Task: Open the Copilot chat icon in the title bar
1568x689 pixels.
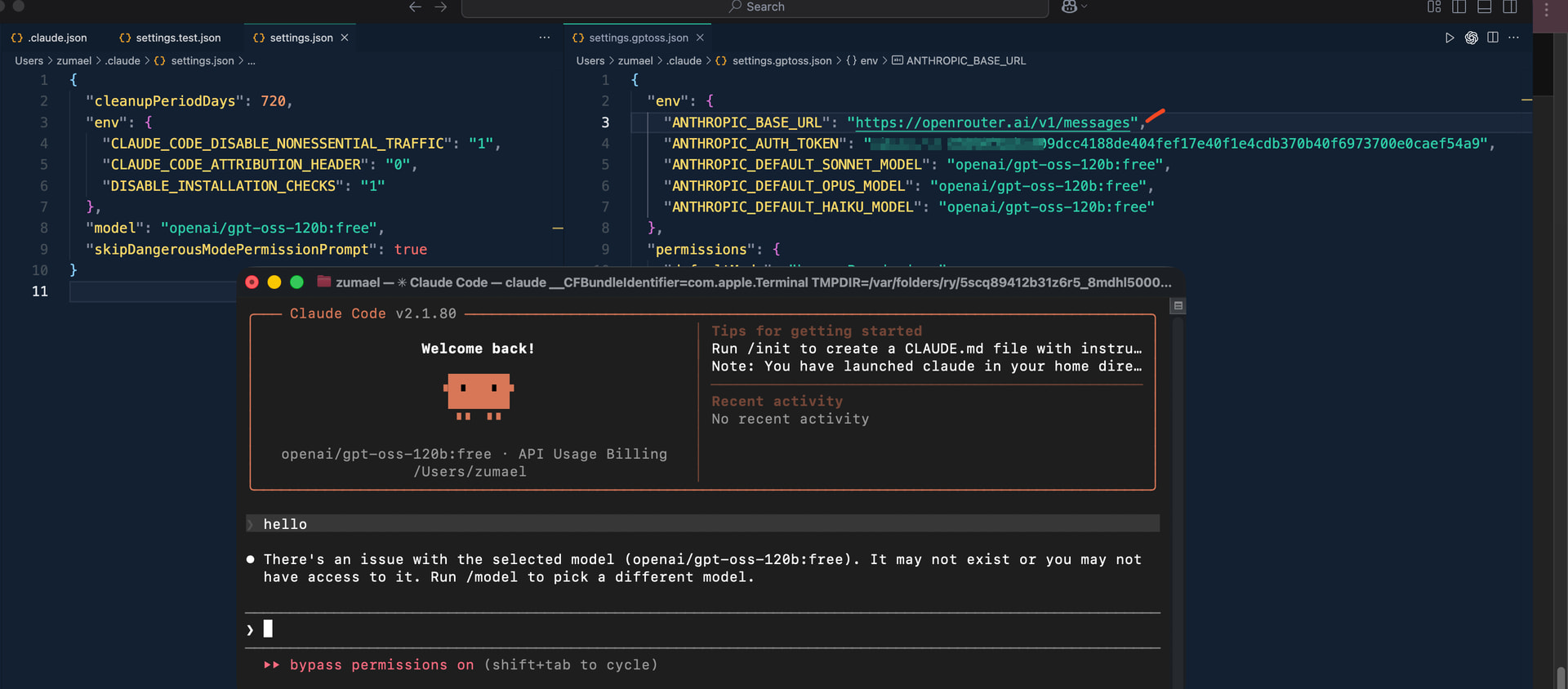Action: coord(1069,7)
